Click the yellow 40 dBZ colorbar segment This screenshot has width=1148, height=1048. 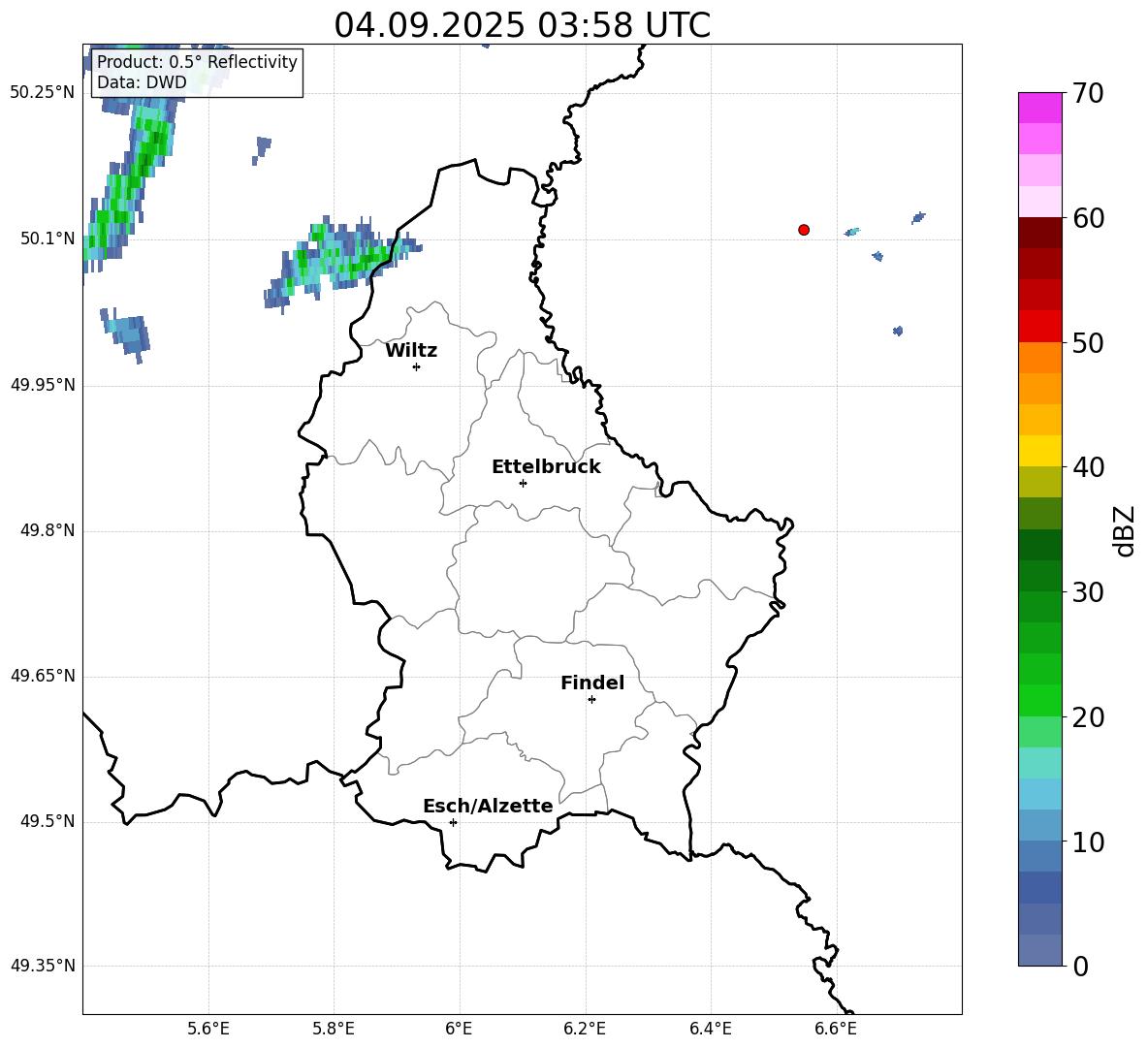point(1039,451)
